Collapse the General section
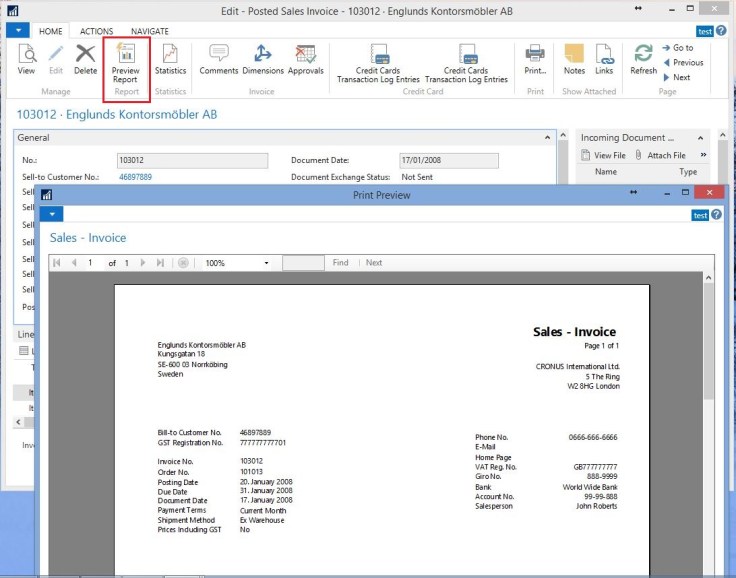Screen dimensions: 736x578 (x=547, y=138)
